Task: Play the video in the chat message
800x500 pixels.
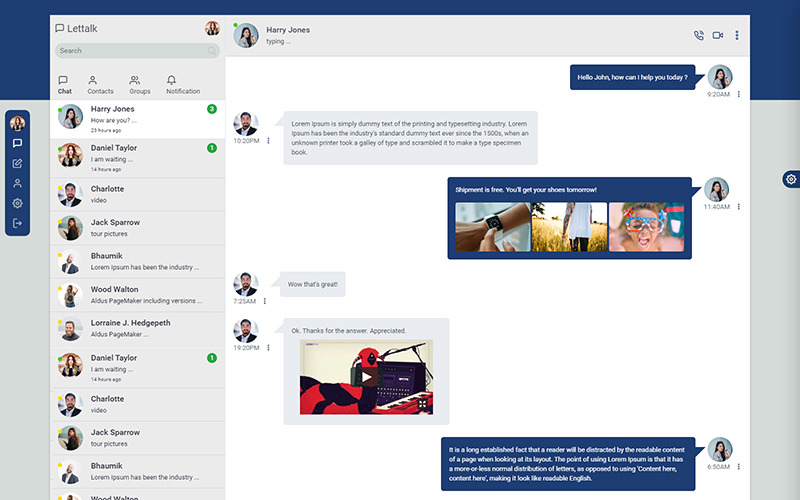Action: click(x=366, y=378)
